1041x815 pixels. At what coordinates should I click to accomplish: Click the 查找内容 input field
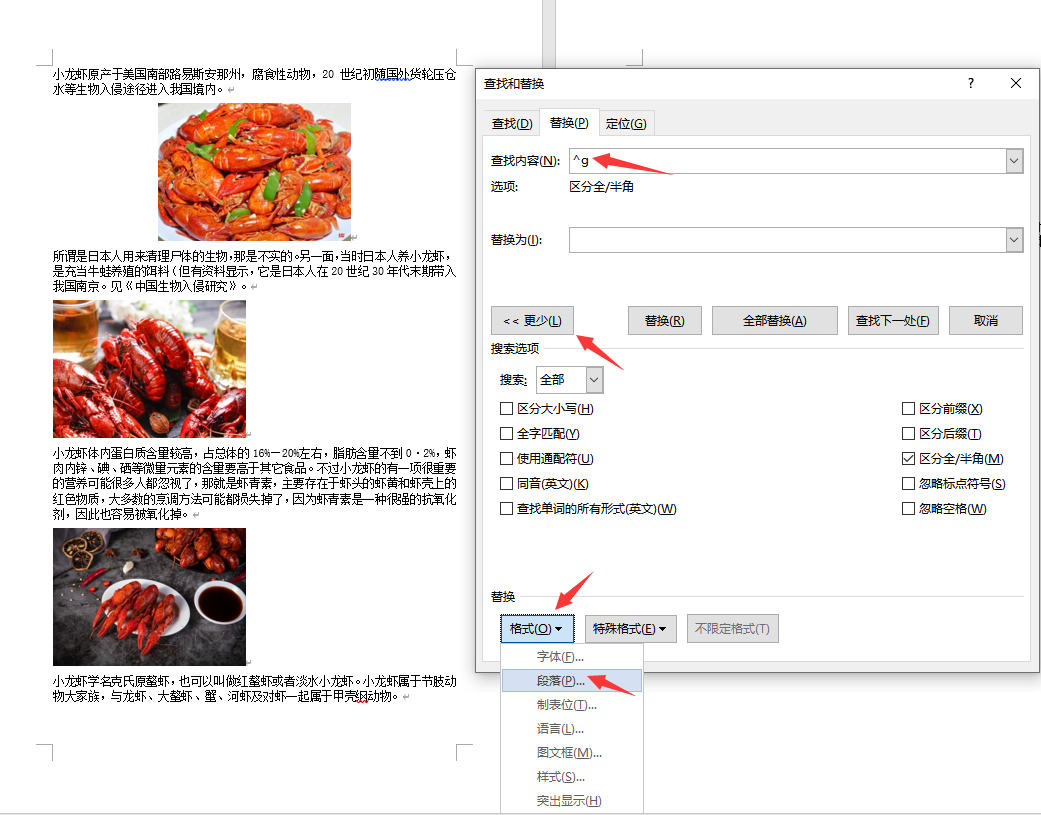pyautogui.click(x=787, y=161)
